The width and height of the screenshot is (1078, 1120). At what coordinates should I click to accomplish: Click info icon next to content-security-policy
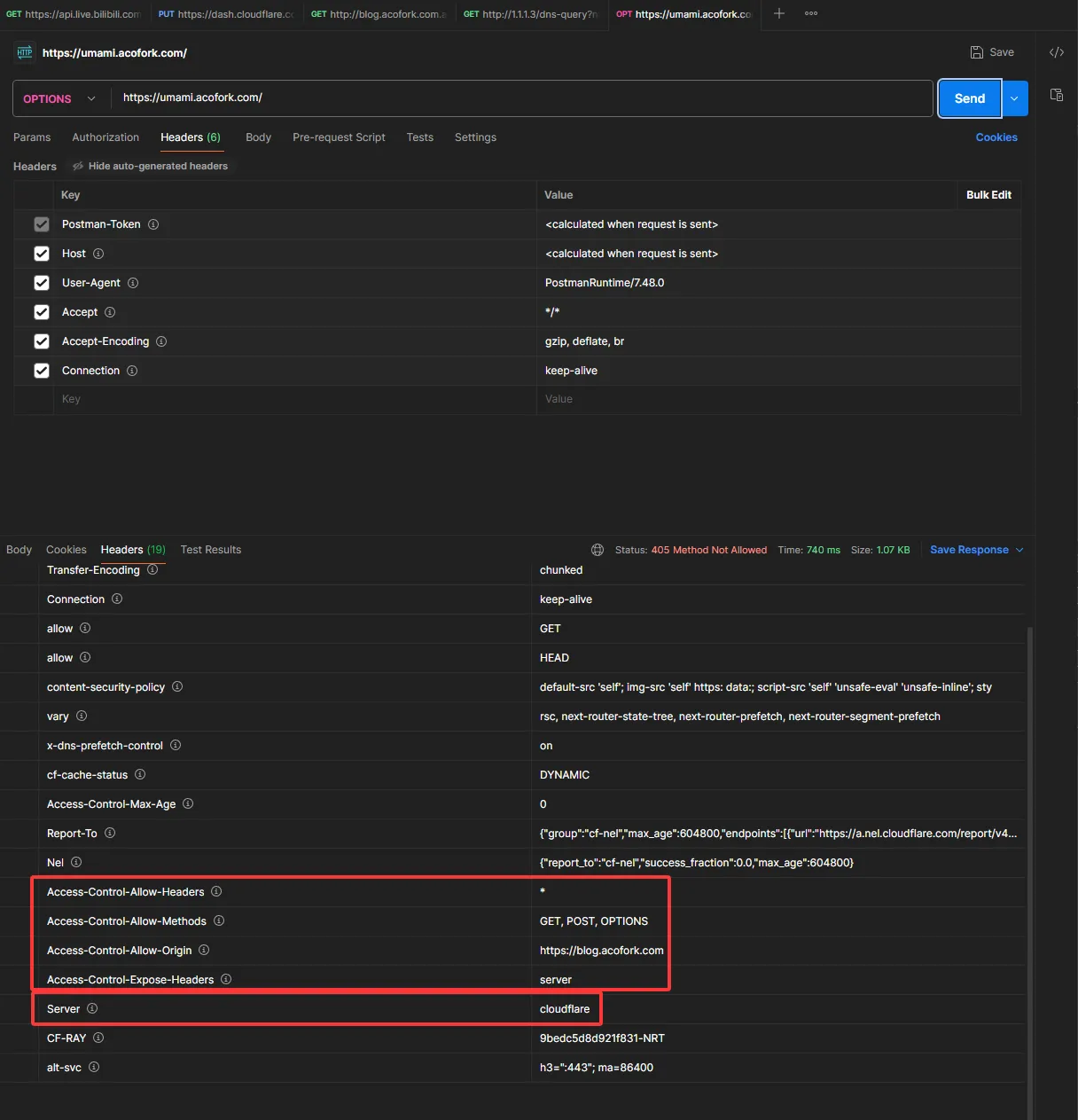tap(177, 686)
